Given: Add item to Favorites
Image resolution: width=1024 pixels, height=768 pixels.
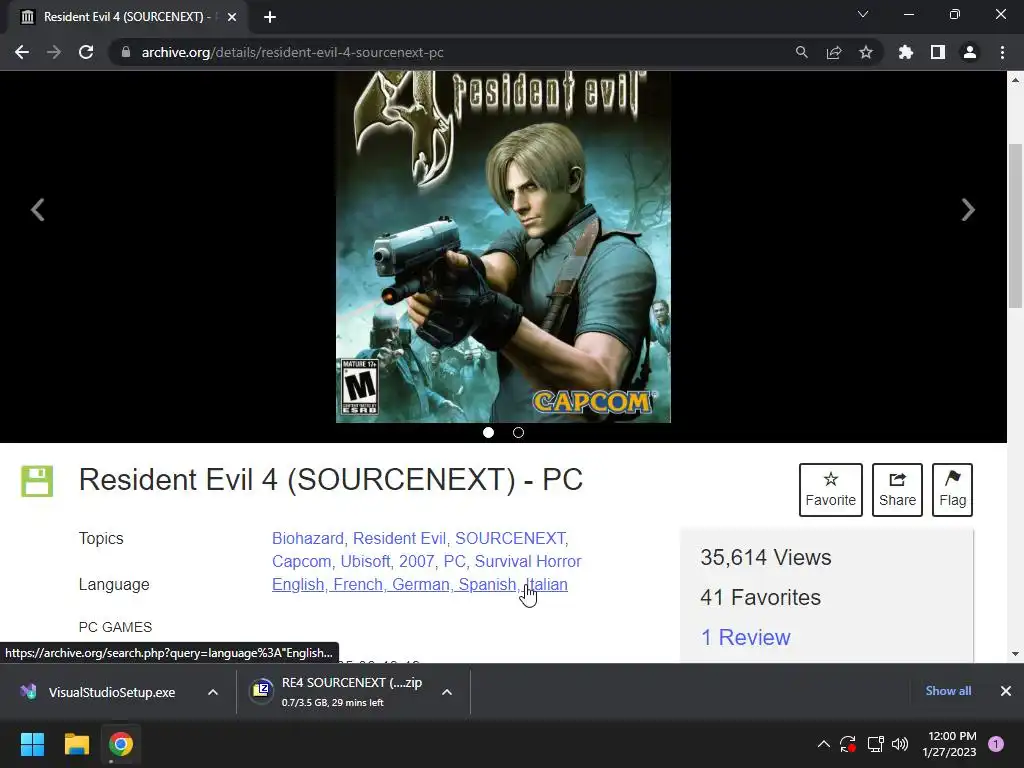Looking at the screenshot, I should [831, 490].
